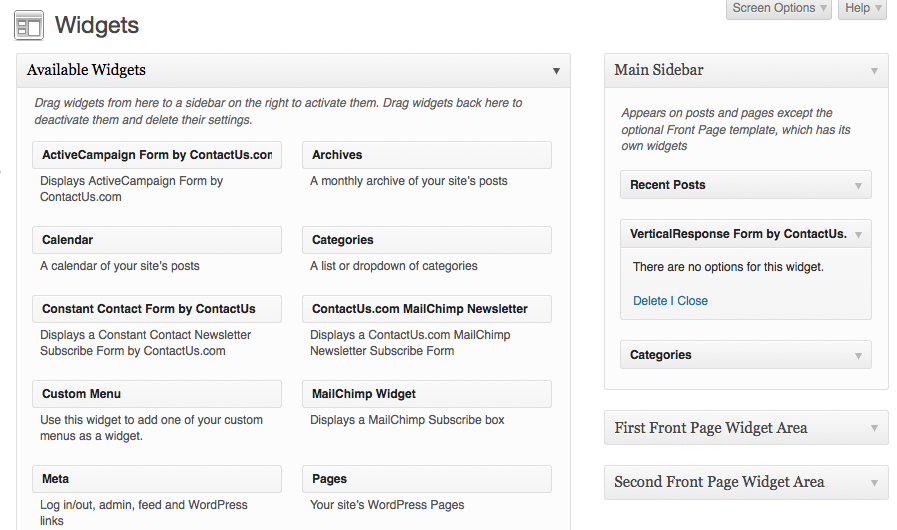Click the Close link in VerticalResponse widget
The image size is (897, 530).
pyautogui.click(x=692, y=300)
